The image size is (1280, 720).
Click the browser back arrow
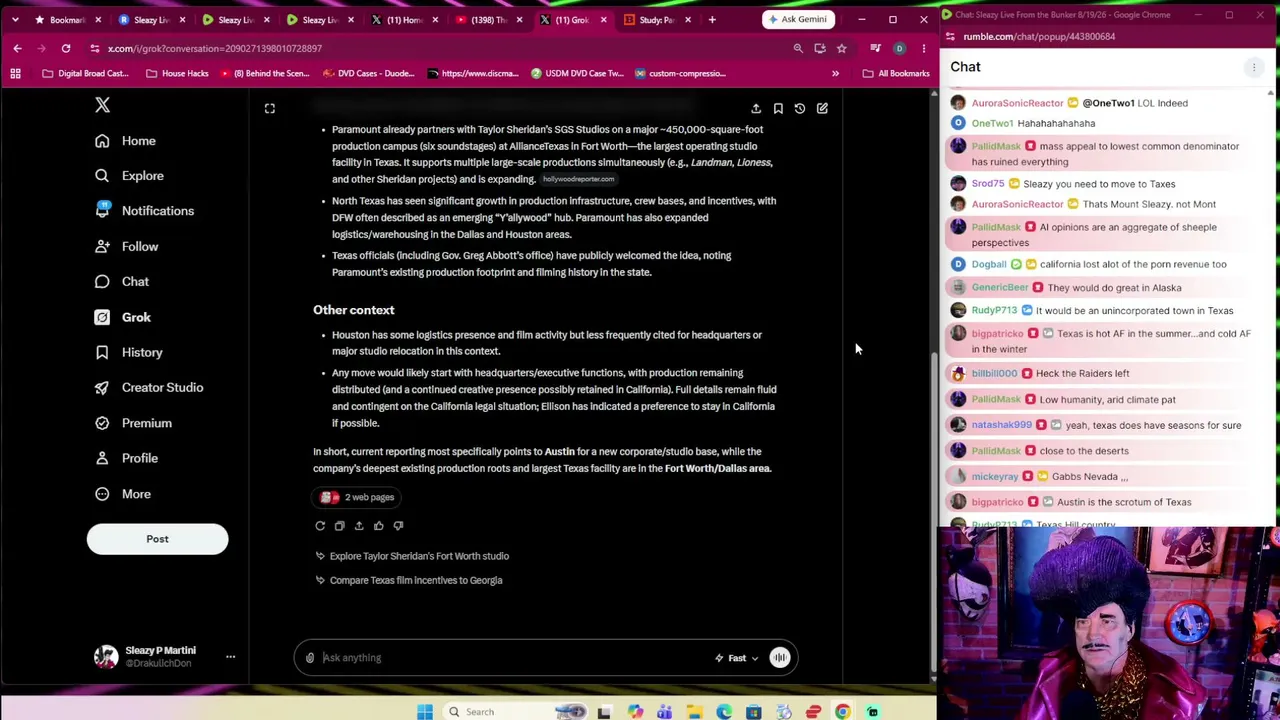coord(17,48)
